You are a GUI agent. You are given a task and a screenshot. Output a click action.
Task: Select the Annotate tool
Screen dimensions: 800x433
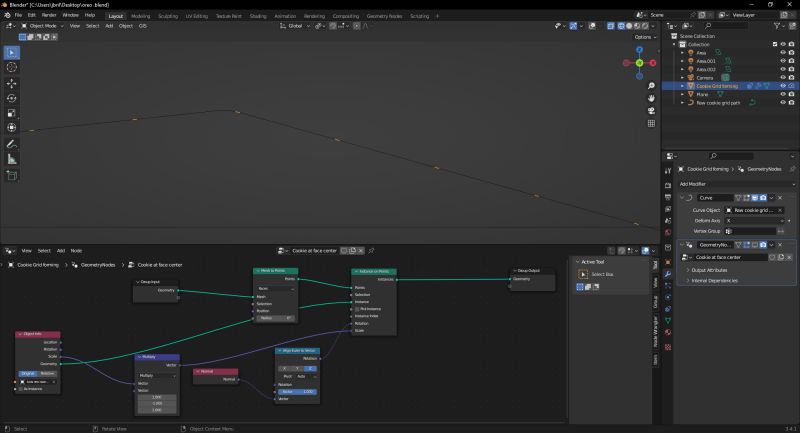click(x=11, y=144)
